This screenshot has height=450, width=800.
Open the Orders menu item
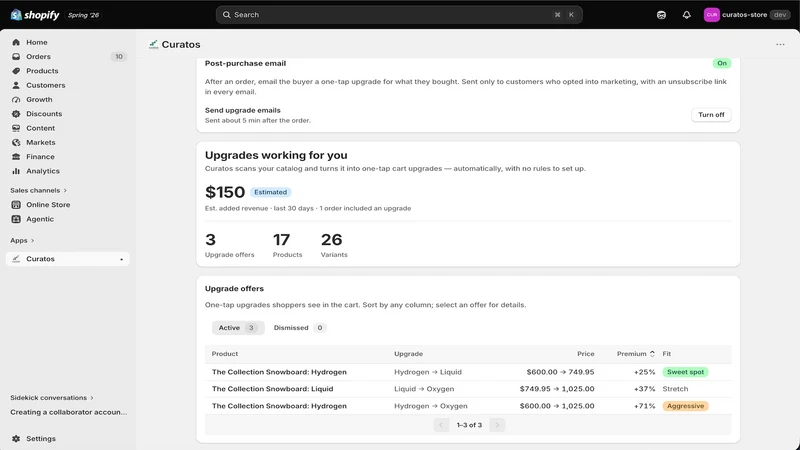coord(67,57)
